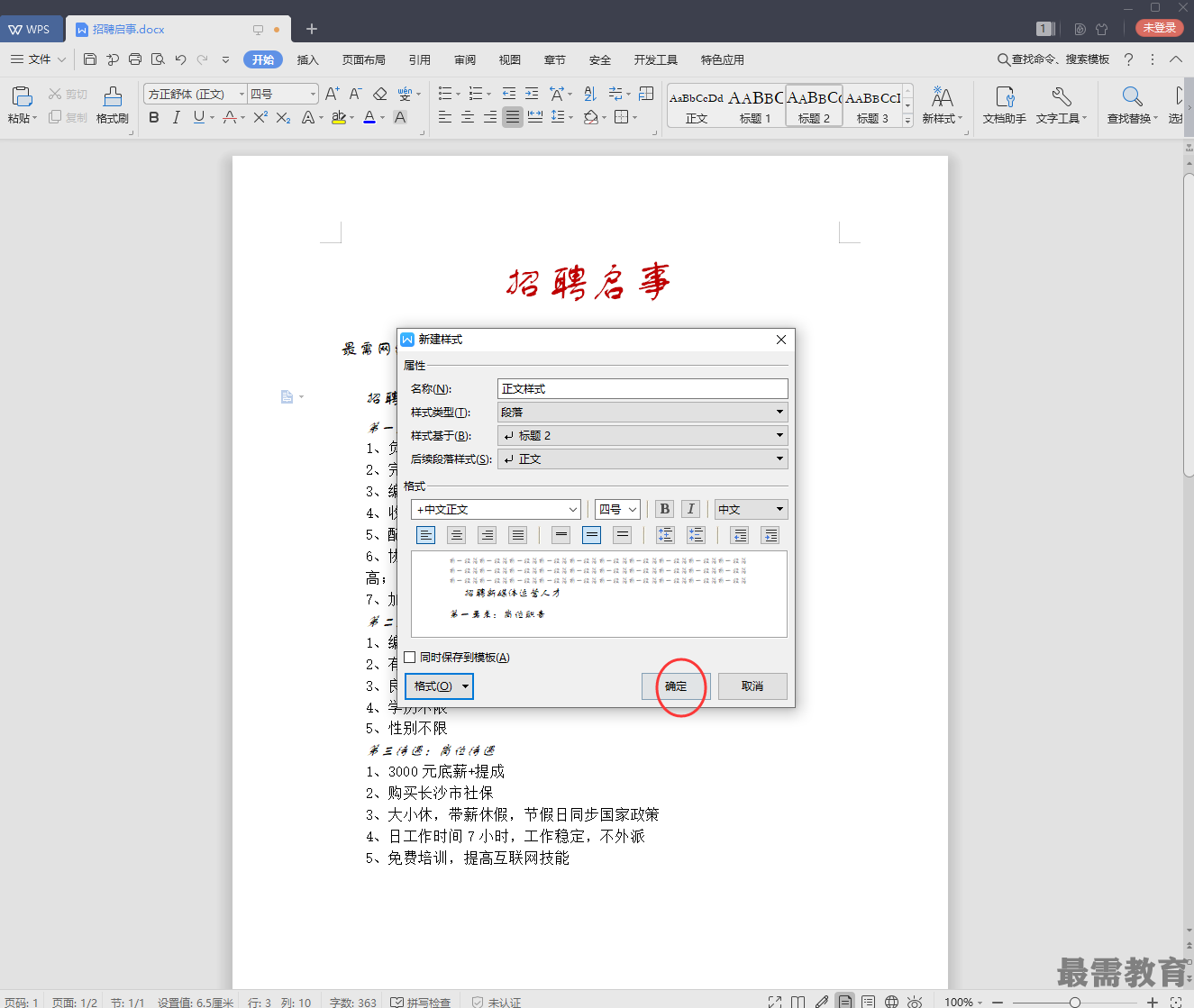Open 中文 language dropdown in dialog
The width and height of the screenshot is (1194, 1008).
tap(752, 509)
